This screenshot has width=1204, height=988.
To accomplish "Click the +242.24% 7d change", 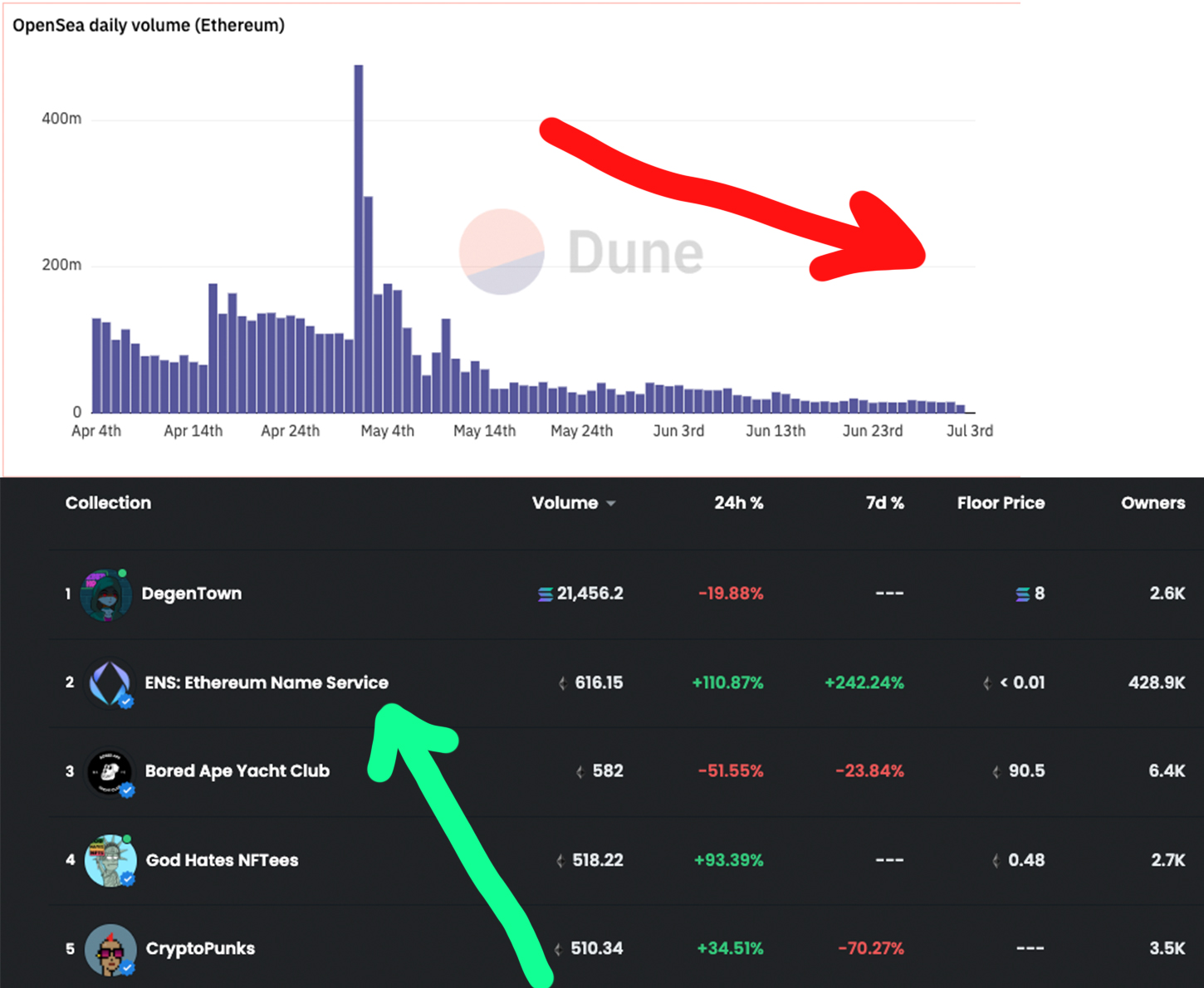I will (x=864, y=682).
